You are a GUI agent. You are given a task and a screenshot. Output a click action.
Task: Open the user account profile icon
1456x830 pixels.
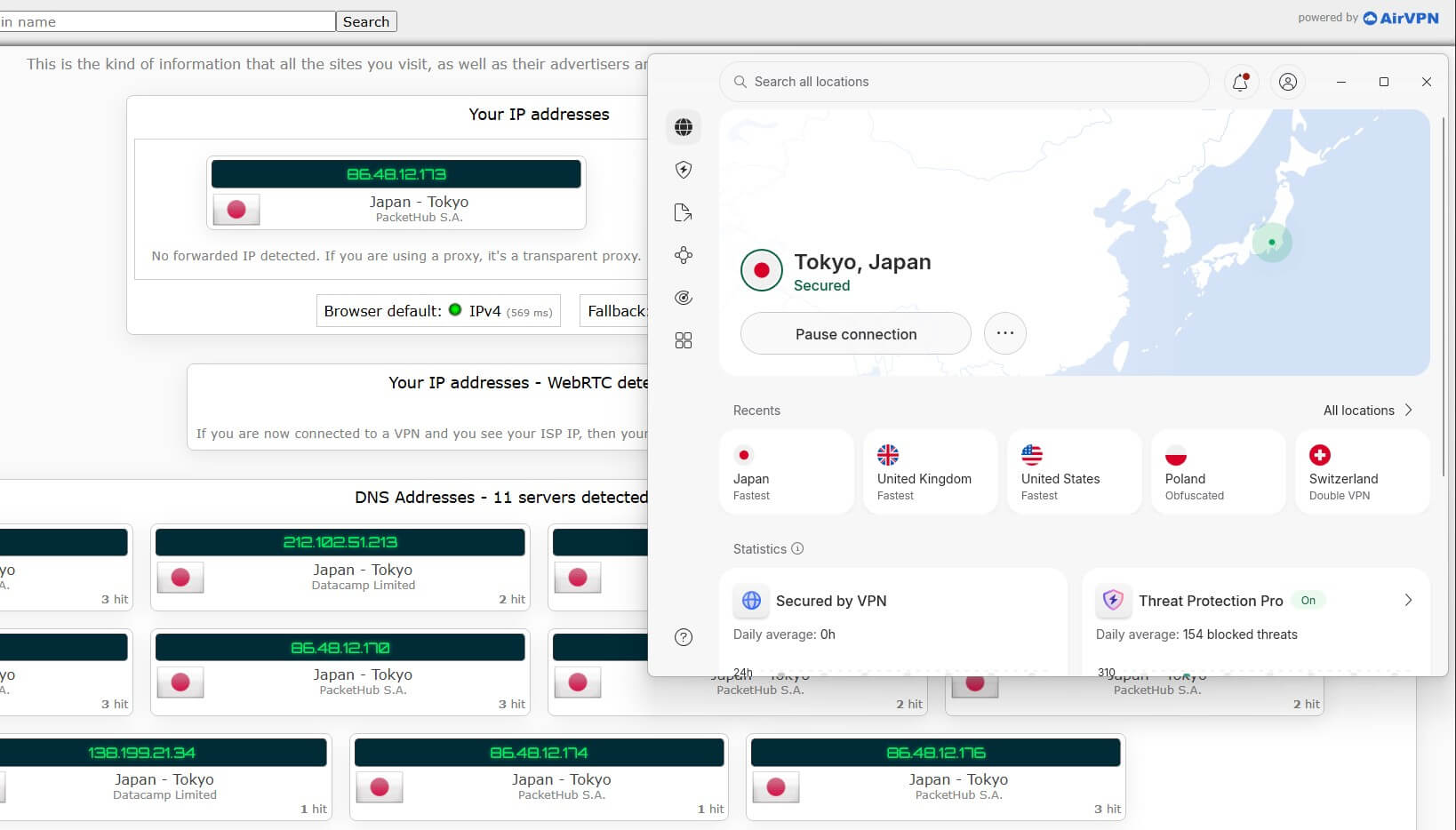click(1287, 82)
